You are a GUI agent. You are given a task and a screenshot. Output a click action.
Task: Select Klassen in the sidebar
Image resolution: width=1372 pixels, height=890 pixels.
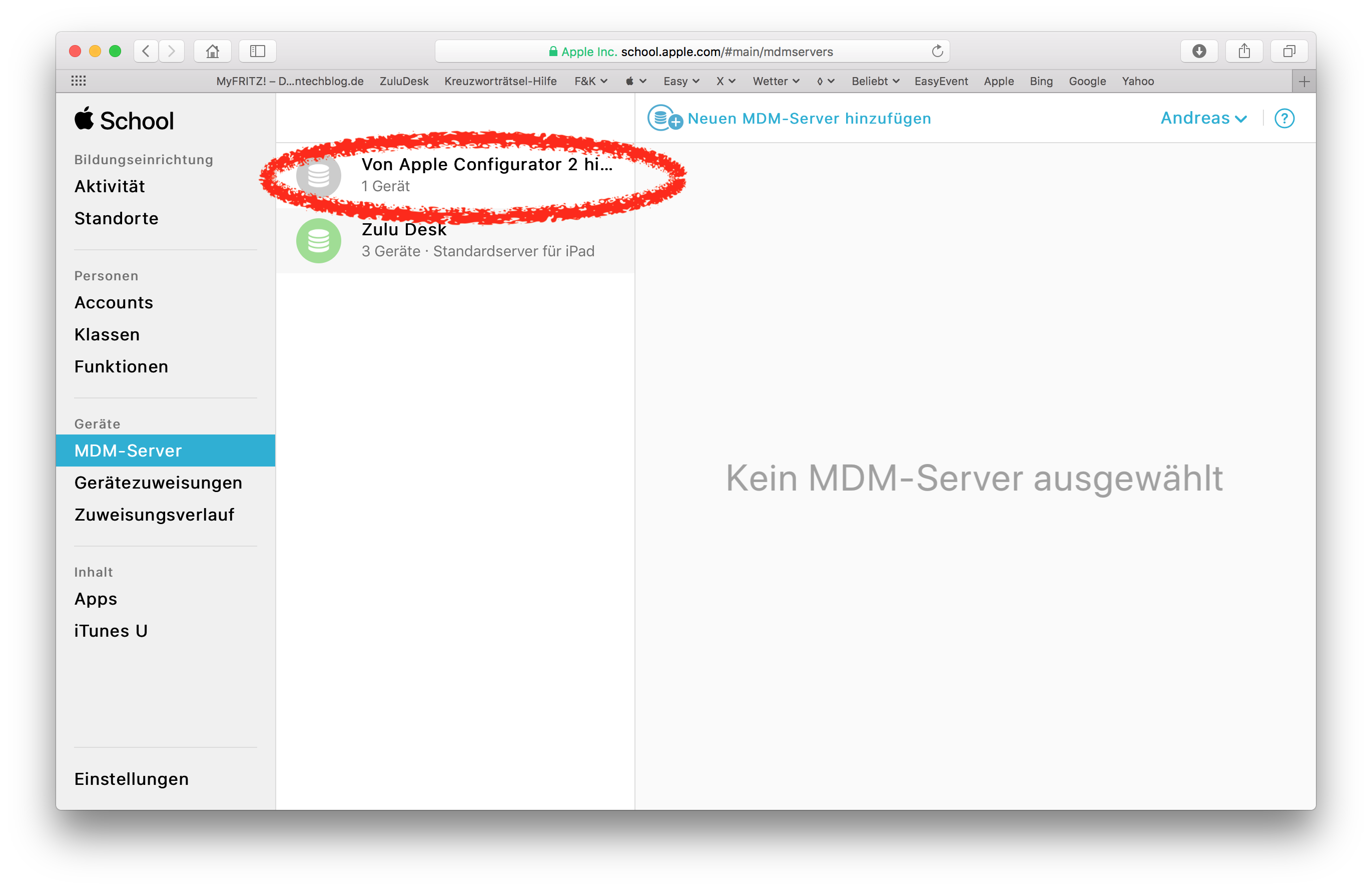[107, 334]
